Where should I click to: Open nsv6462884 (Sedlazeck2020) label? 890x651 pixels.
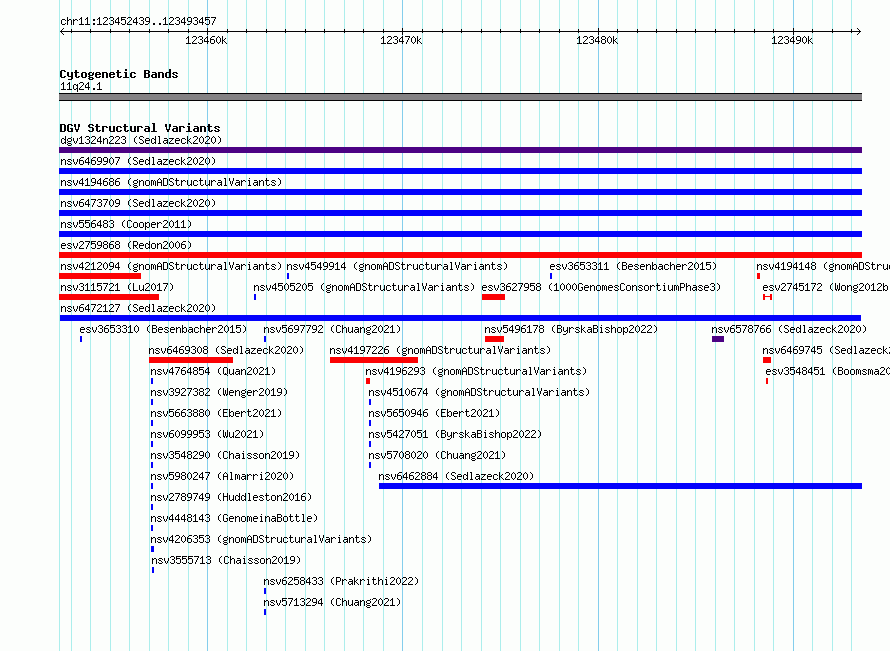tap(456, 476)
